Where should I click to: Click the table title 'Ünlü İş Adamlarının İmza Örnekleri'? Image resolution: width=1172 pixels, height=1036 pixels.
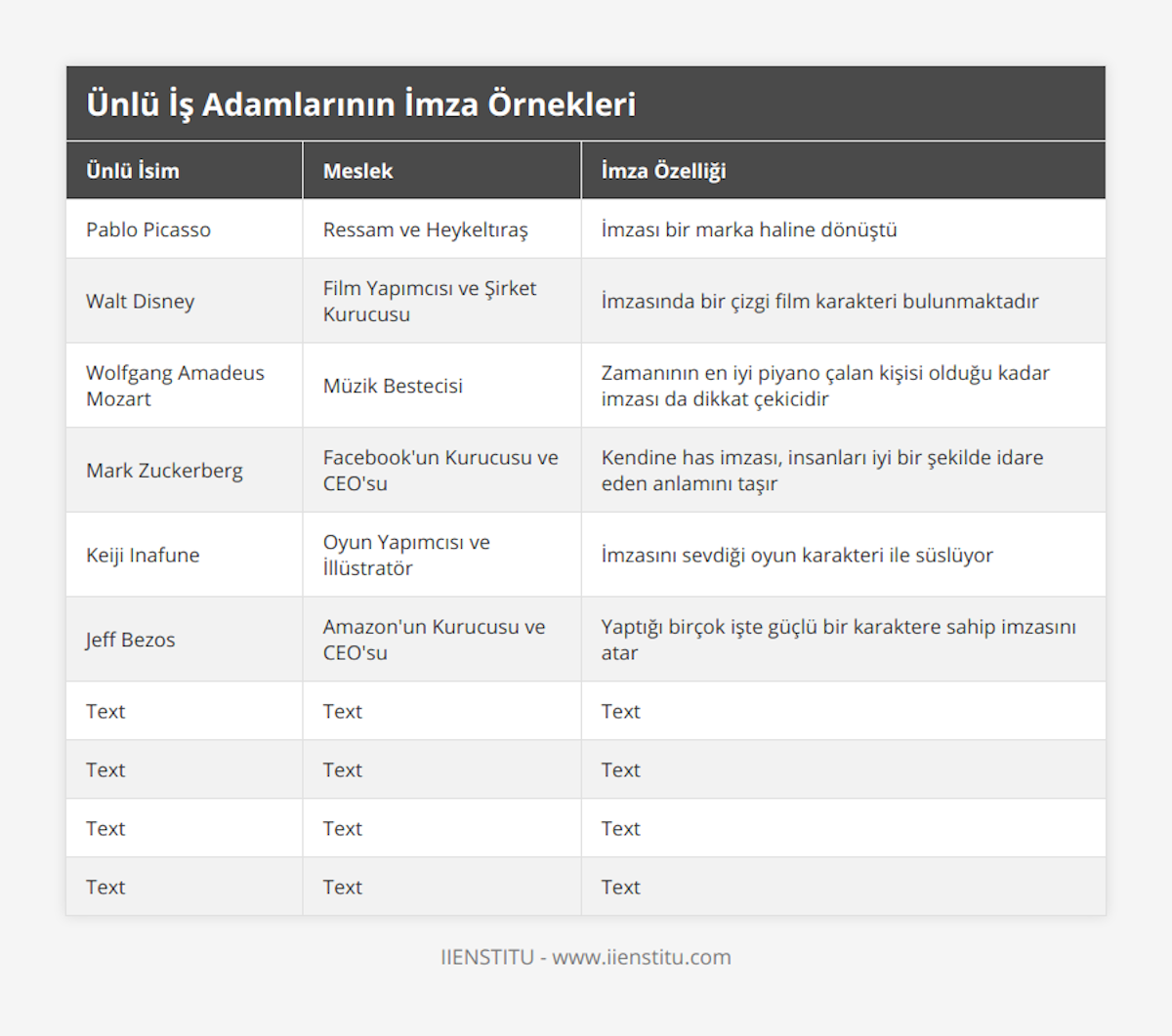coord(361,104)
